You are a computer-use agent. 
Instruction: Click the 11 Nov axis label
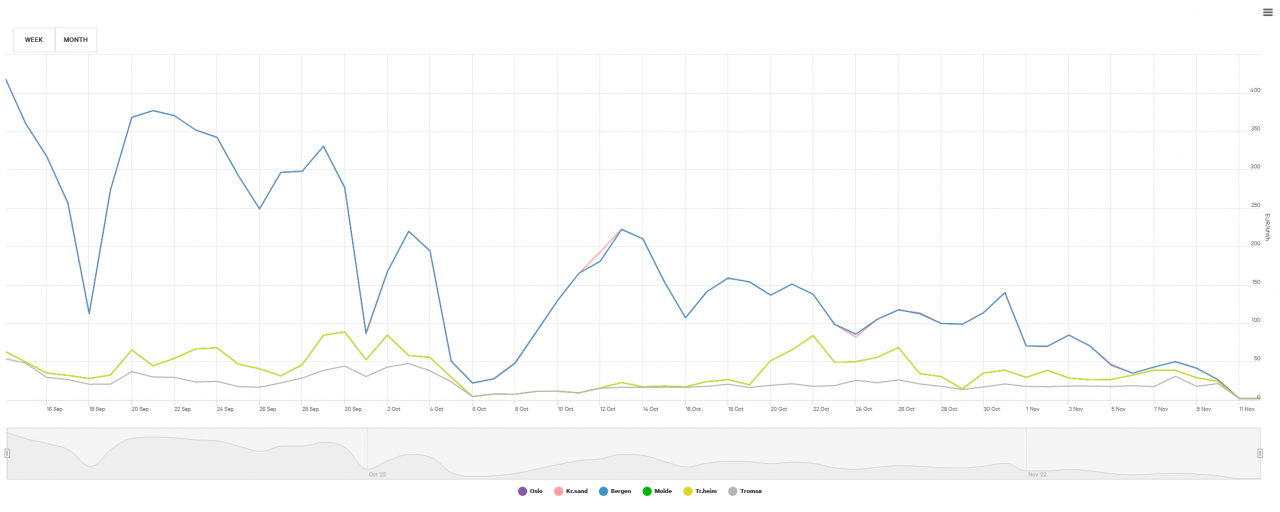[1247, 409]
